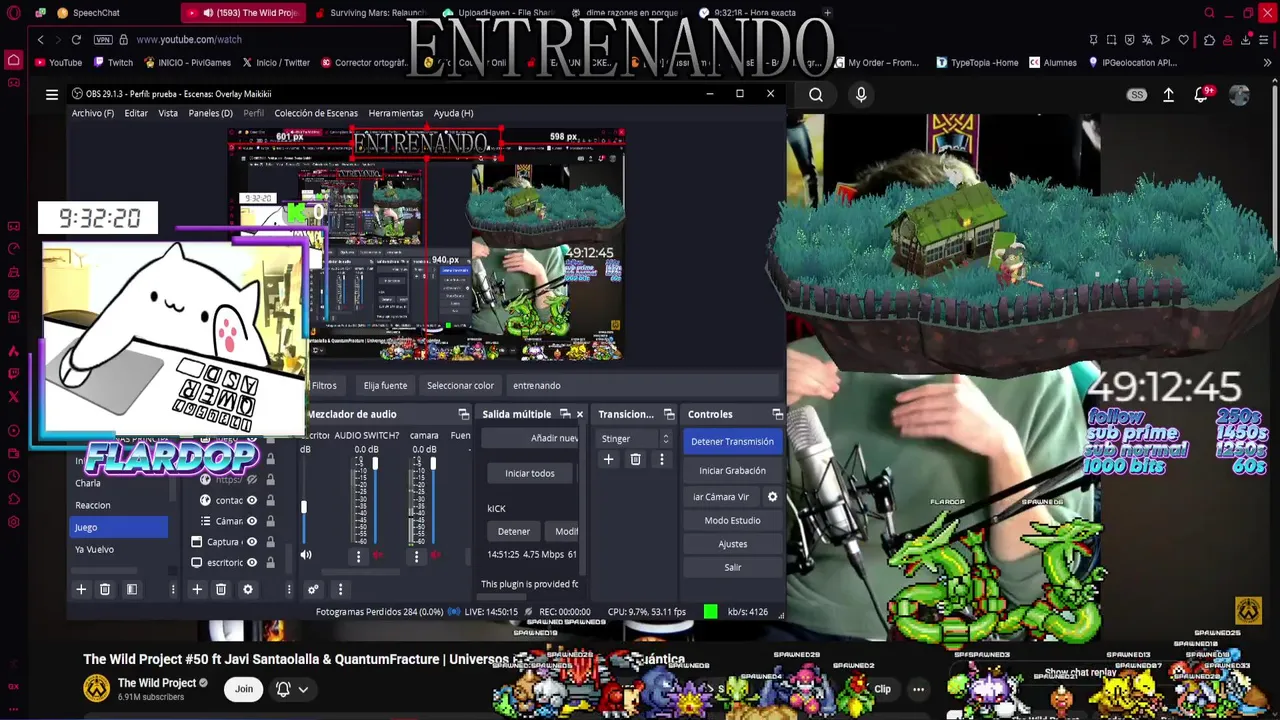
Task: Open AUDIO SWITCH? channel three-dot options
Action: pyautogui.click(x=358, y=556)
